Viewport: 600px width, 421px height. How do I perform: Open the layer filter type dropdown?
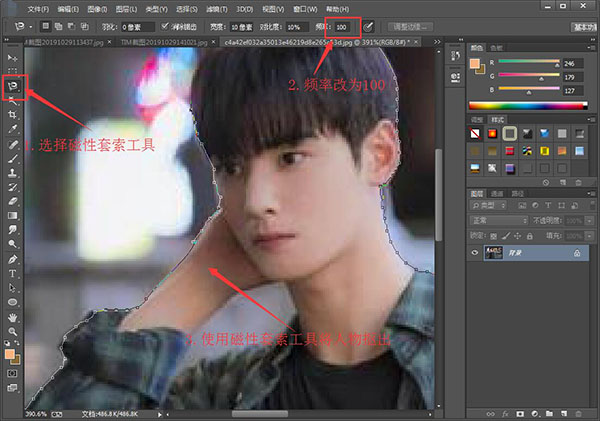point(488,206)
